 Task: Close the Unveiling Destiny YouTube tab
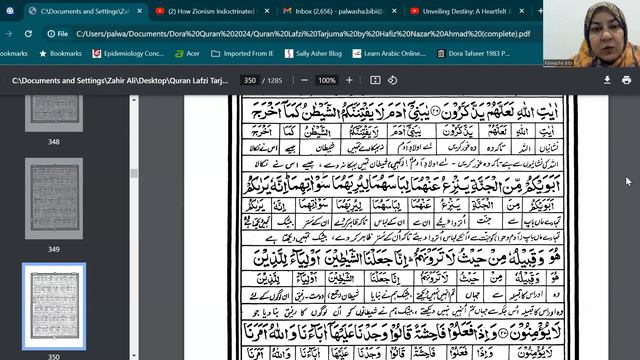click(522, 11)
